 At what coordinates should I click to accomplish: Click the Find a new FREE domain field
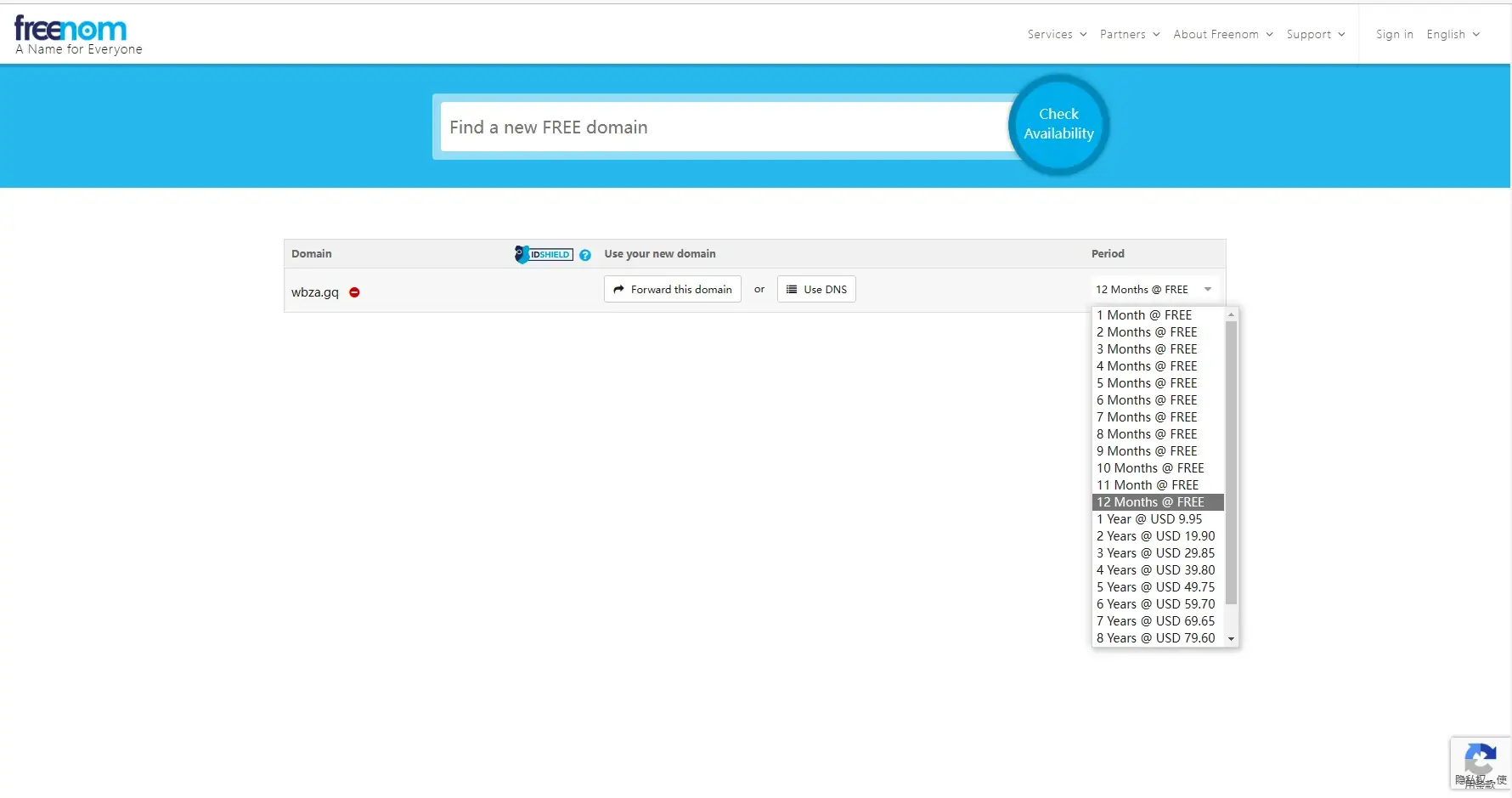722,127
